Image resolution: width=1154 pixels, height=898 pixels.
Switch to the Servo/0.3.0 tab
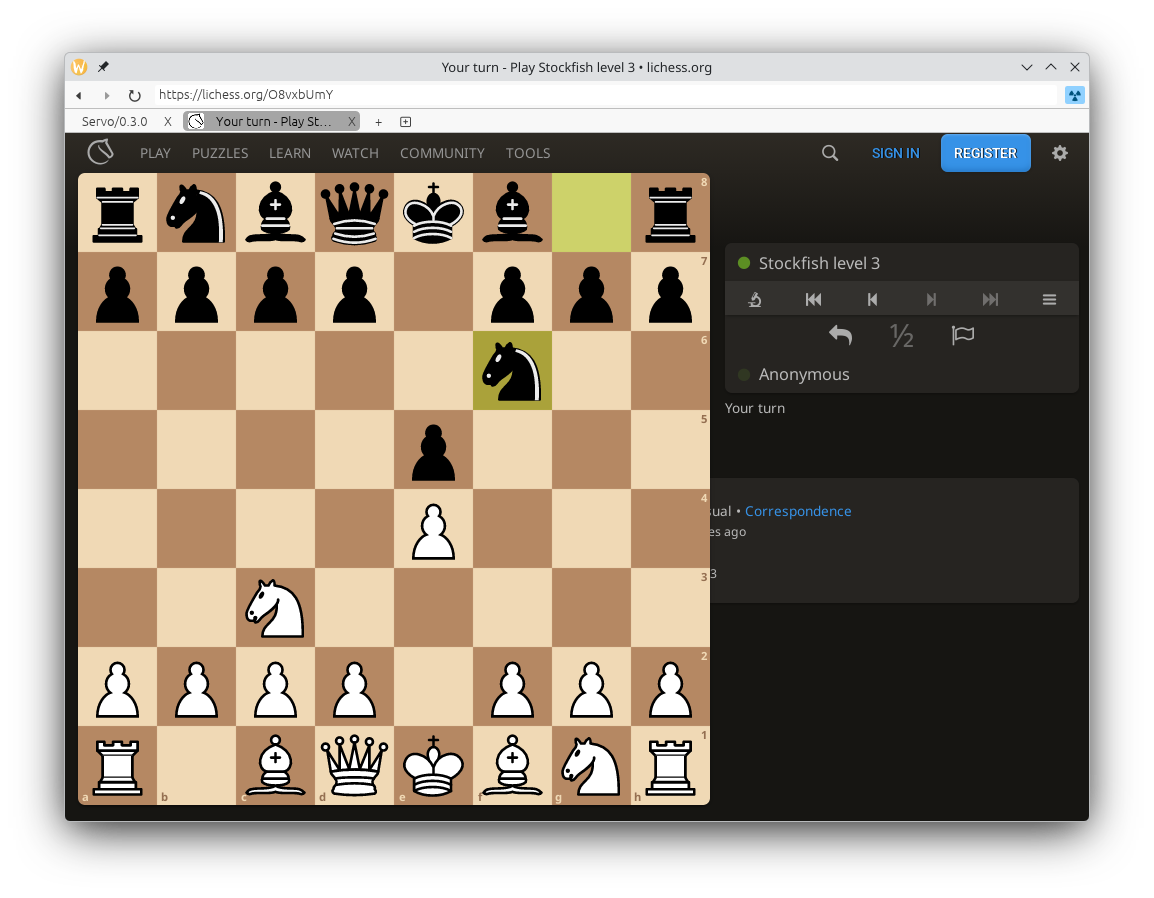point(115,121)
